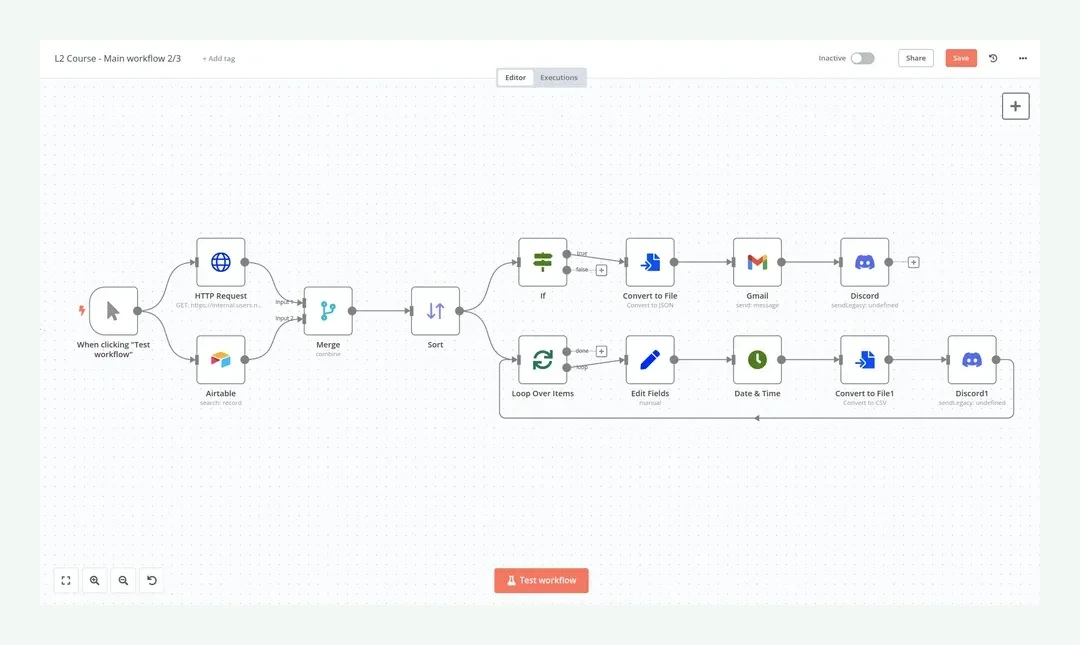1080x645 pixels.
Task: Click the Edit Fields "manual" subtitle
Action: pyautogui.click(x=650, y=402)
